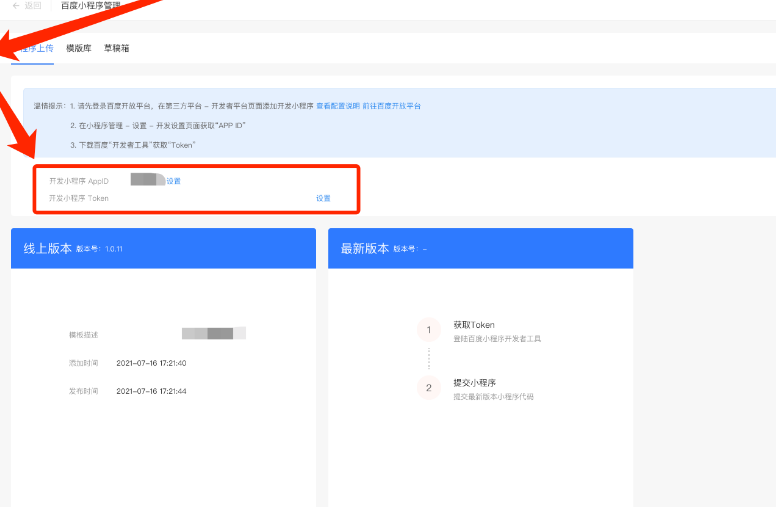Click 设置 next to the AppID value
The image size is (776, 507).
173,181
